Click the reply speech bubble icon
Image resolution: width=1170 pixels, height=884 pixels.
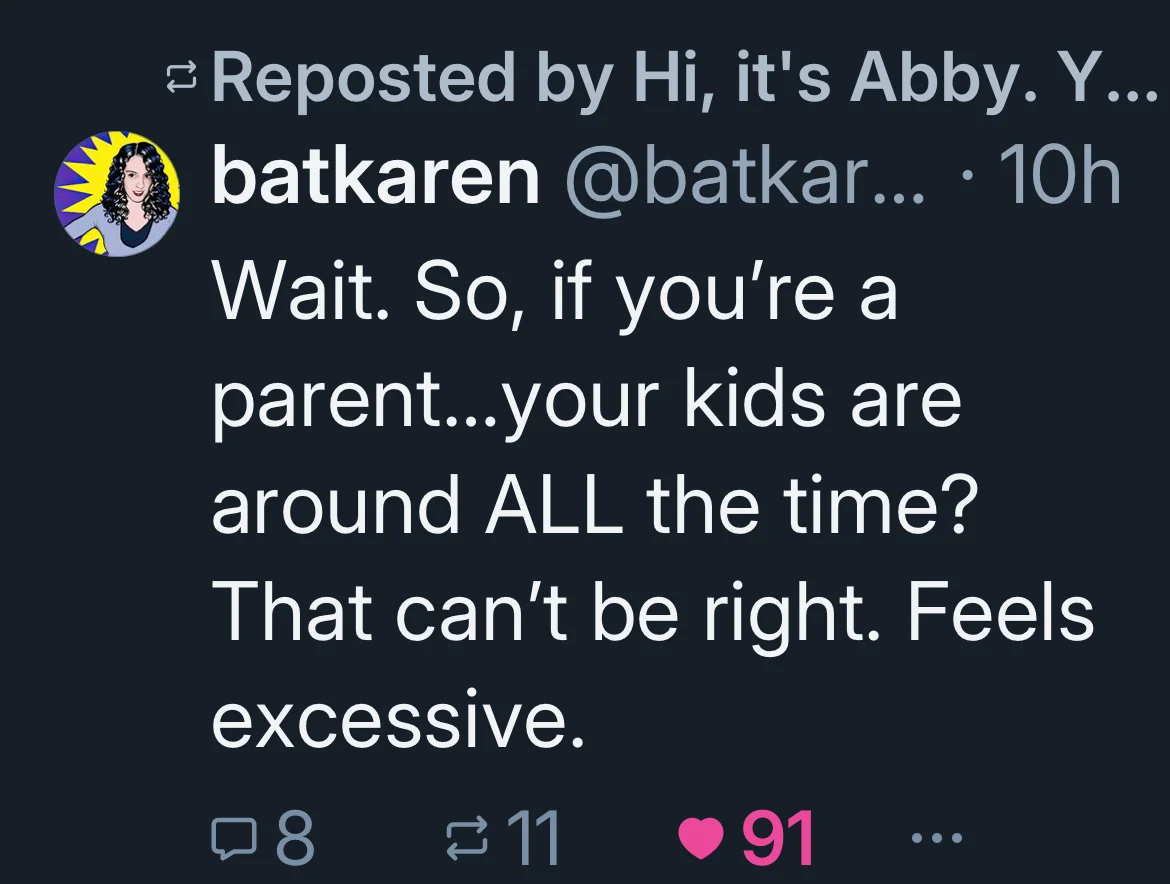click(x=235, y=838)
